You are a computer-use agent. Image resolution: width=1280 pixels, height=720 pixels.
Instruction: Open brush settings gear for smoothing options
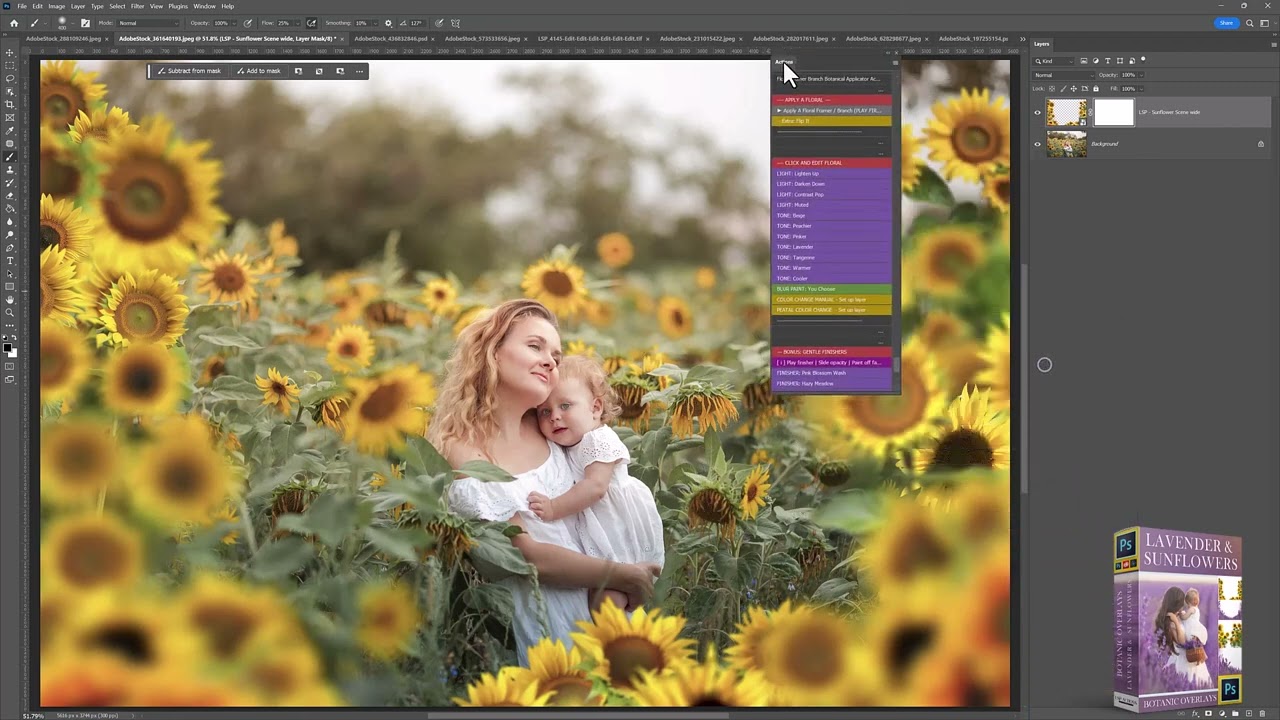(389, 23)
